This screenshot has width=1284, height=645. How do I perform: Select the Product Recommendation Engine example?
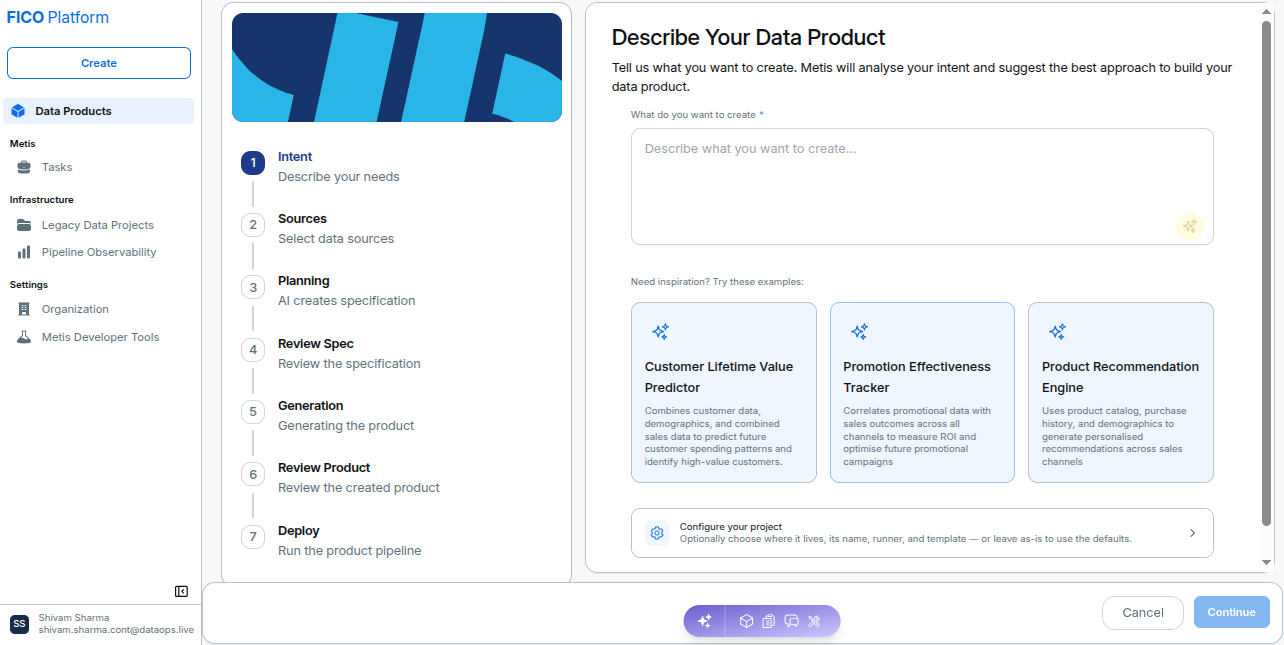coord(1121,393)
